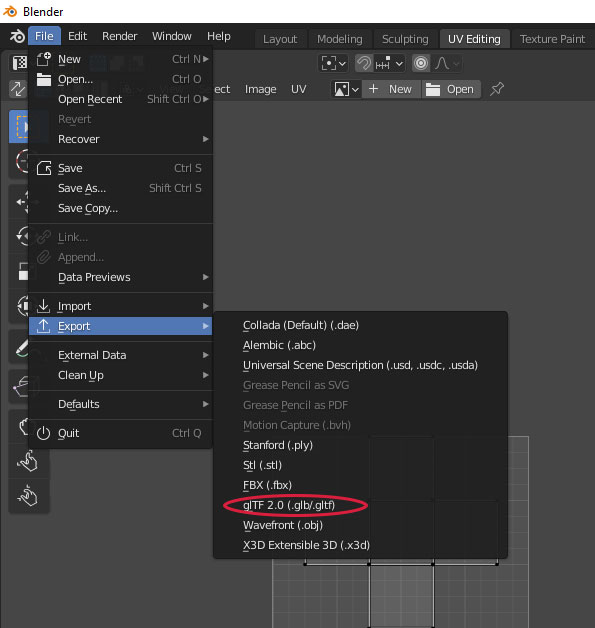Open the Help menu
Viewport: 595px width, 628px height.
(x=219, y=36)
